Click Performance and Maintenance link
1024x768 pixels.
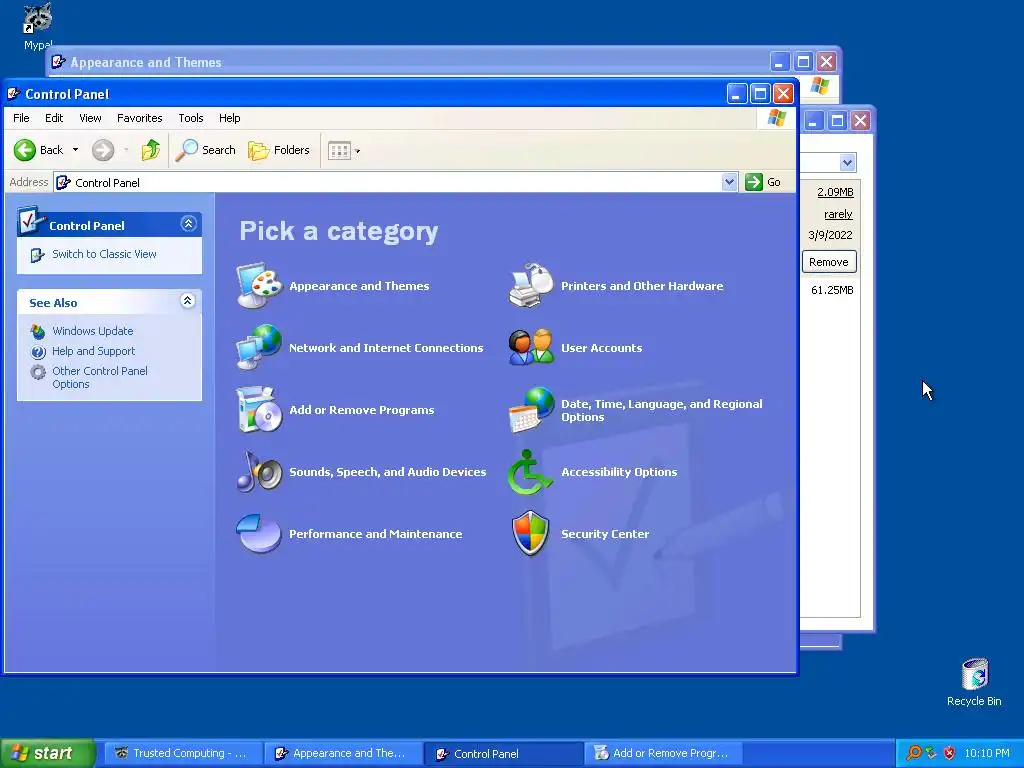[376, 534]
